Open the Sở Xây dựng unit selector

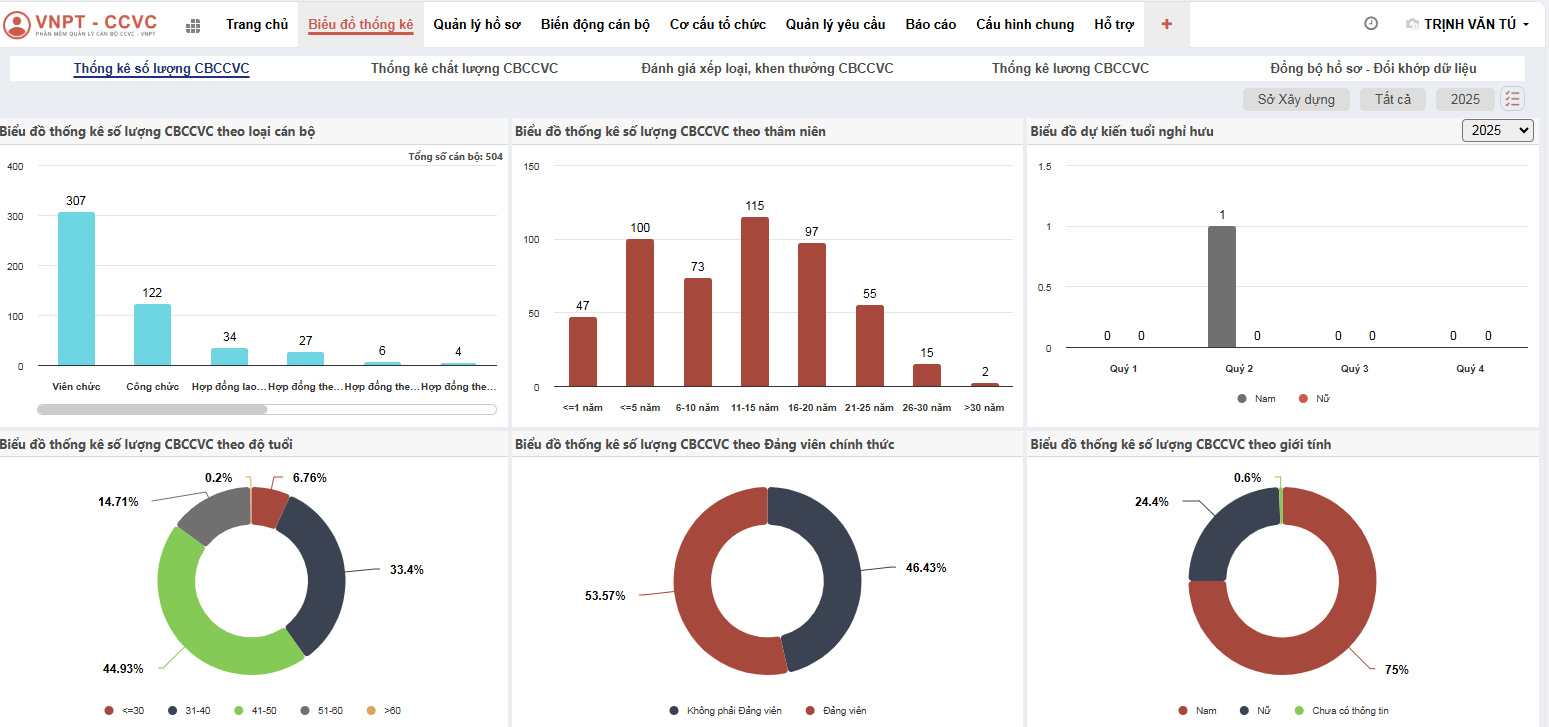tap(1296, 99)
